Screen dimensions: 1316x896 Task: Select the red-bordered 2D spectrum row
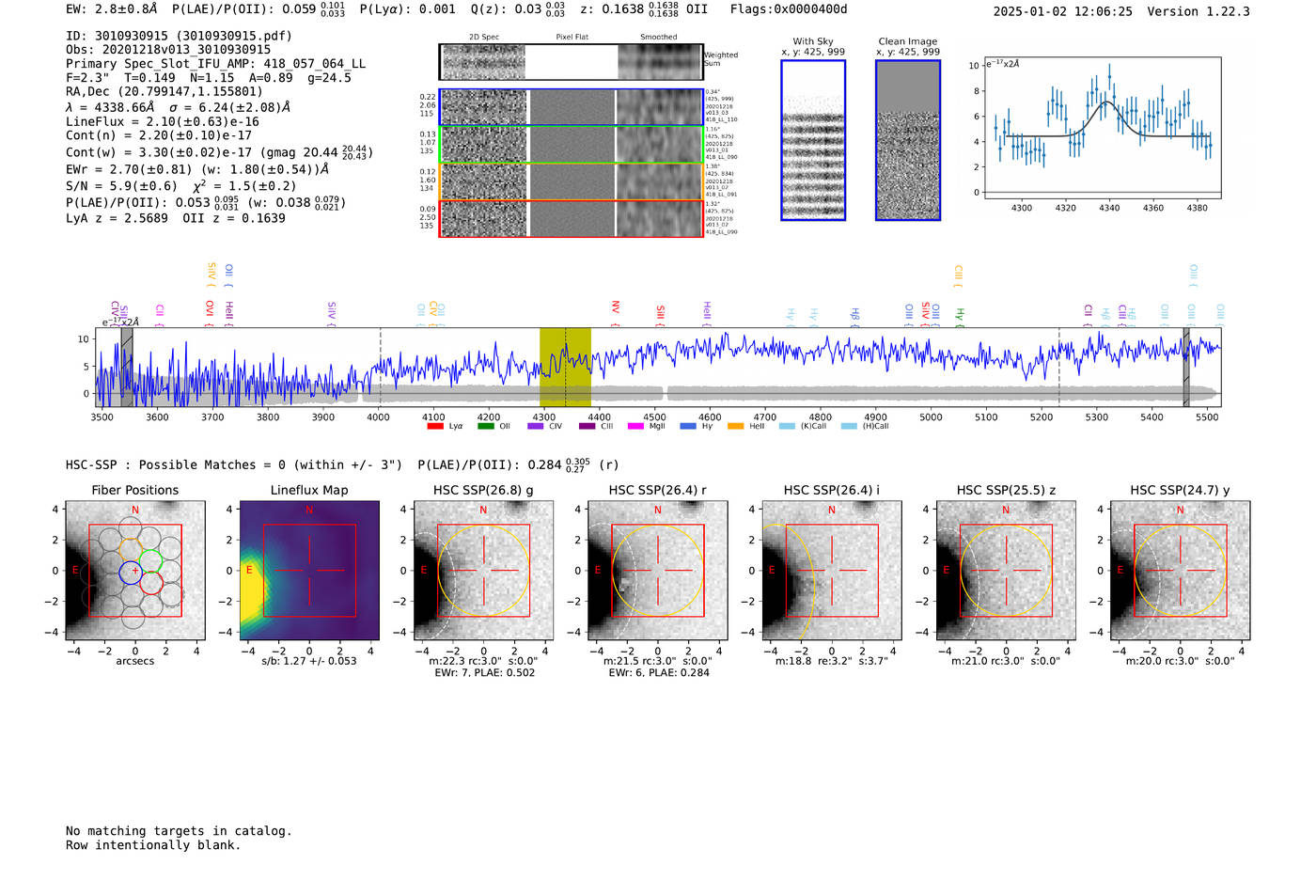(571, 218)
